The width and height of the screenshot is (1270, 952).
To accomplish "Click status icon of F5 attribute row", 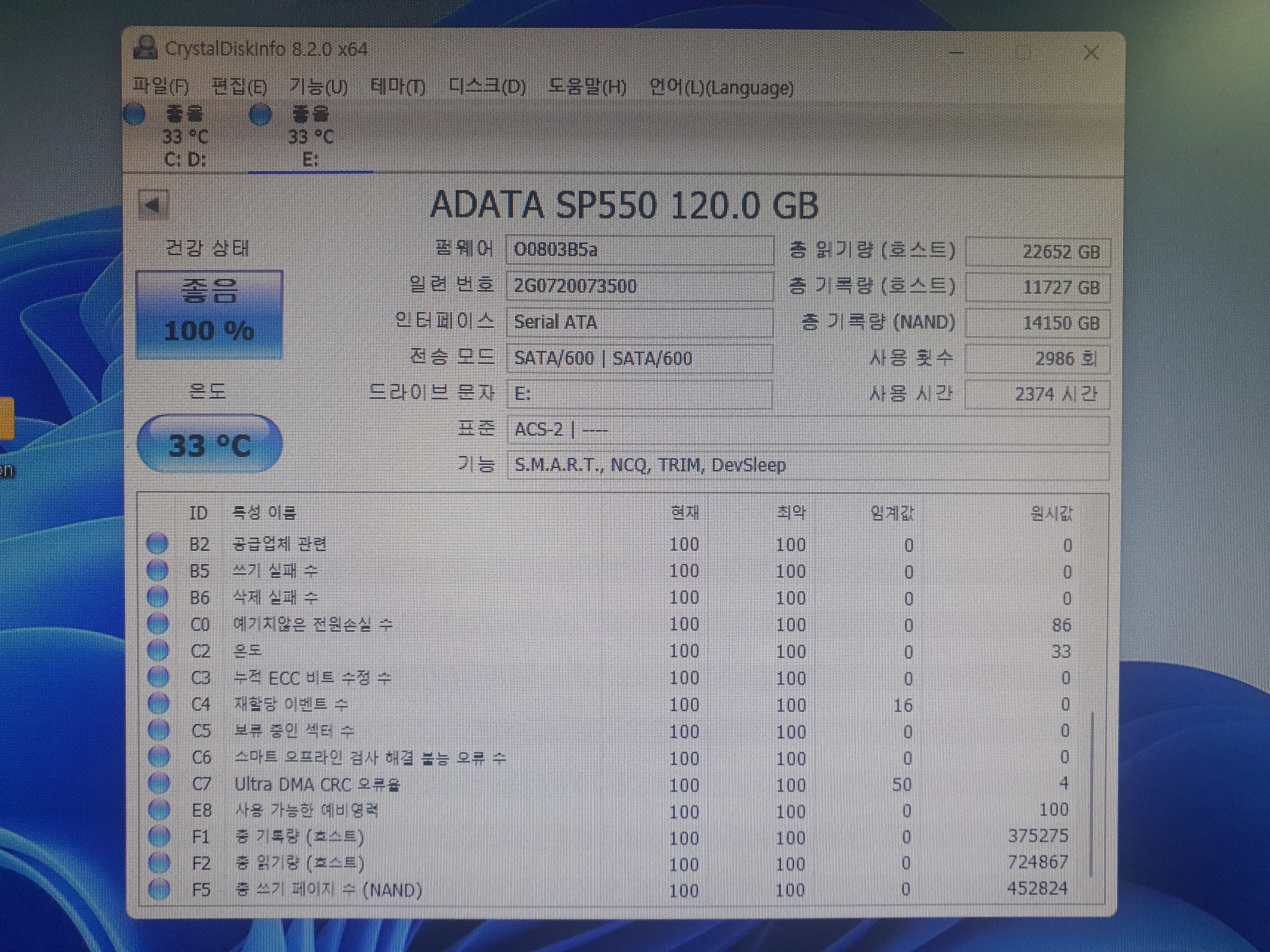I will pos(160,889).
